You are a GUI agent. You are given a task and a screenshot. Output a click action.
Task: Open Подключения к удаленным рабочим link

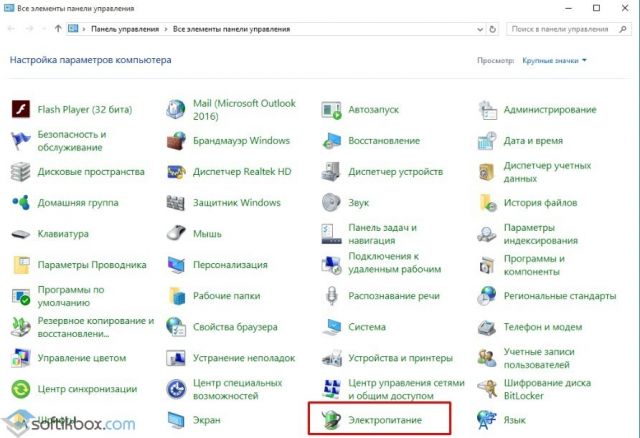394,262
